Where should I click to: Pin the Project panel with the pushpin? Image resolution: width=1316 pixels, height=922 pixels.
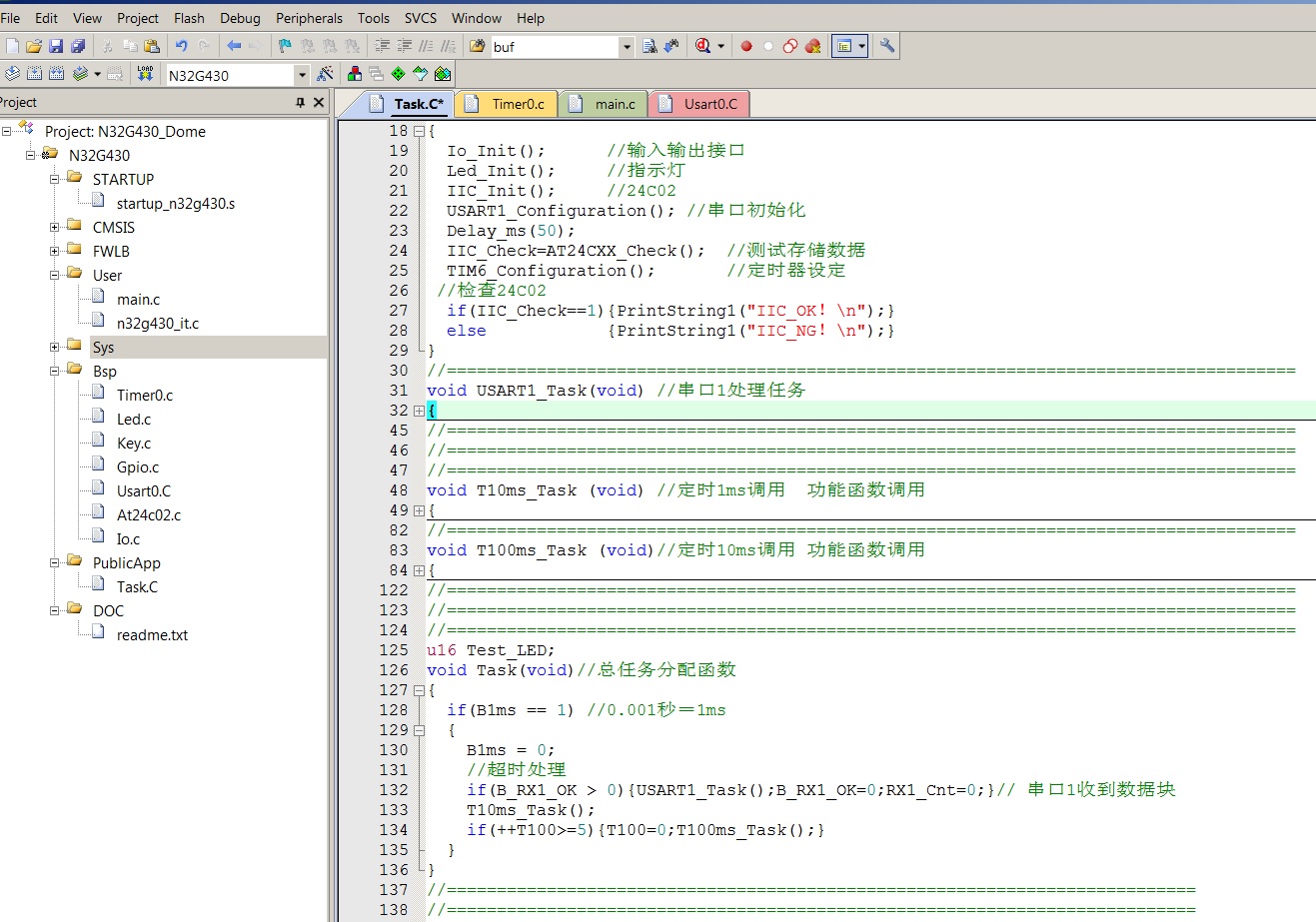(x=300, y=103)
